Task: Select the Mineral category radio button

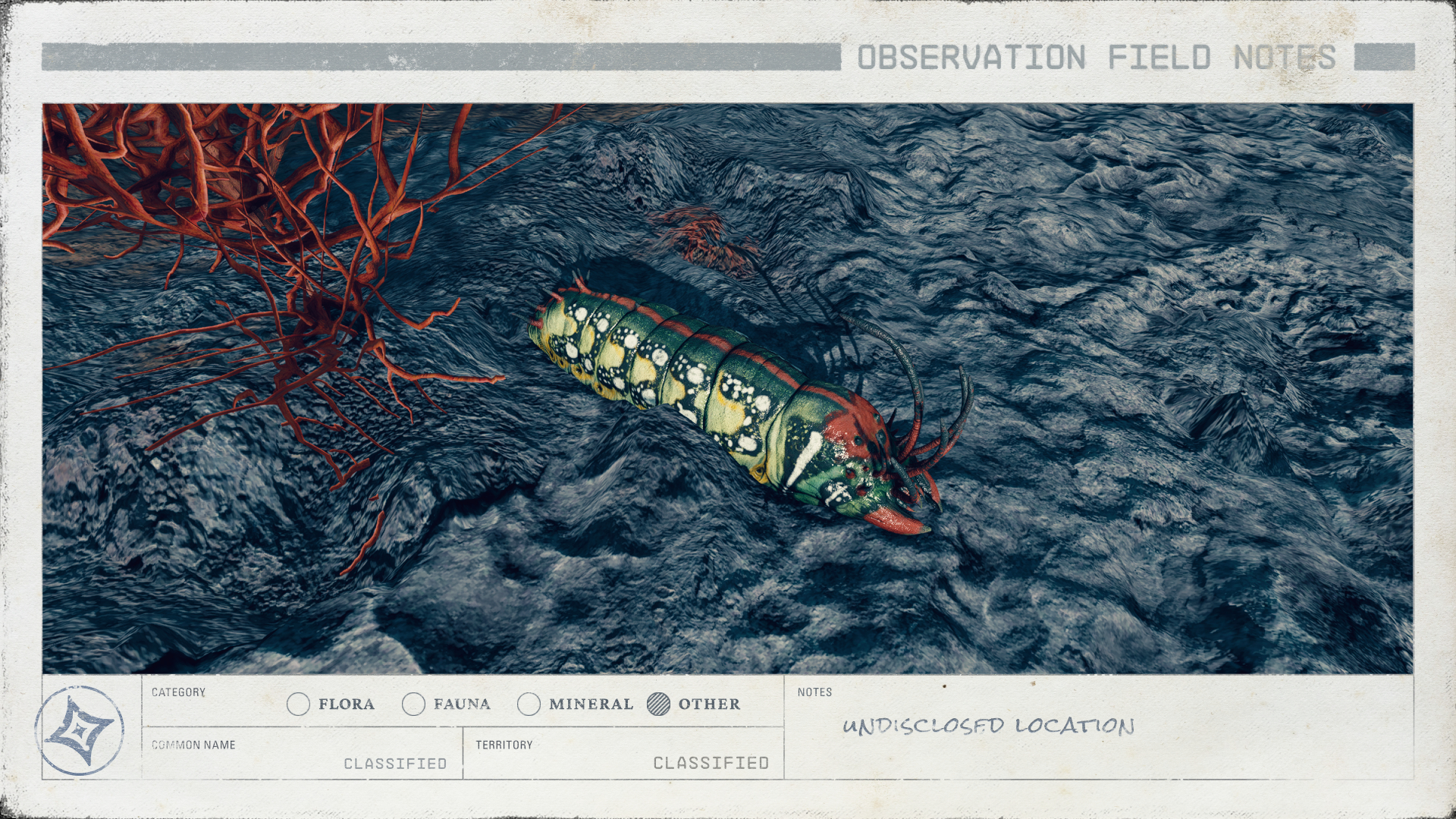Action: (x=529, y=704)
